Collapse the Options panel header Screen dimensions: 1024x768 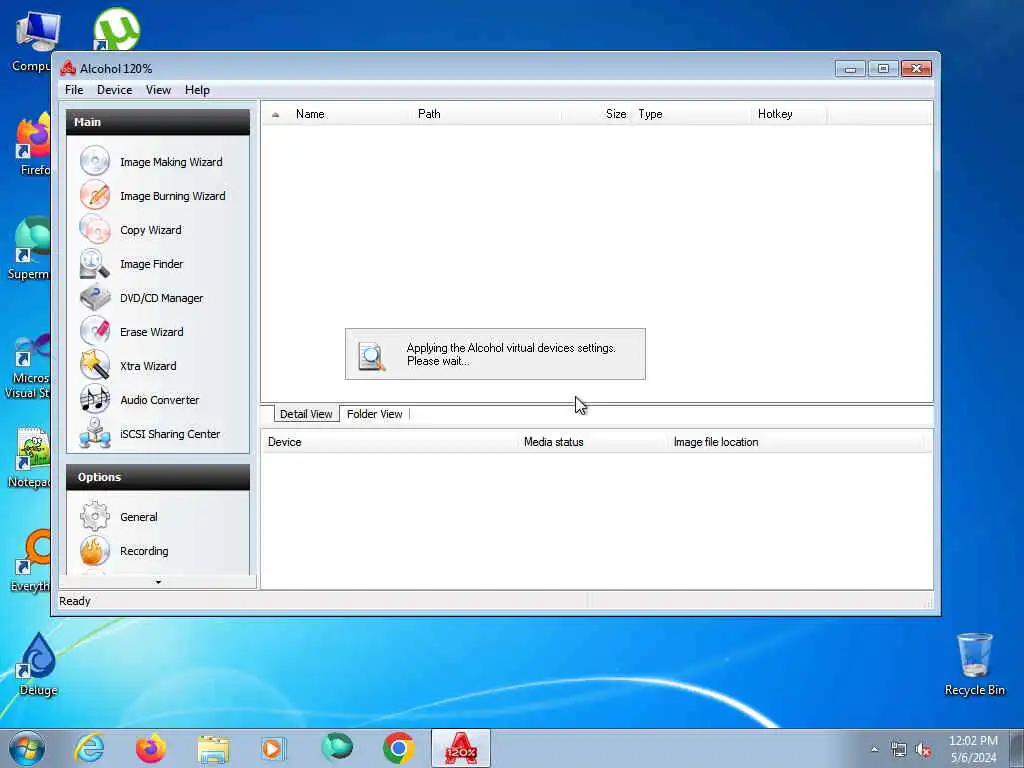[x=157, y=477]
